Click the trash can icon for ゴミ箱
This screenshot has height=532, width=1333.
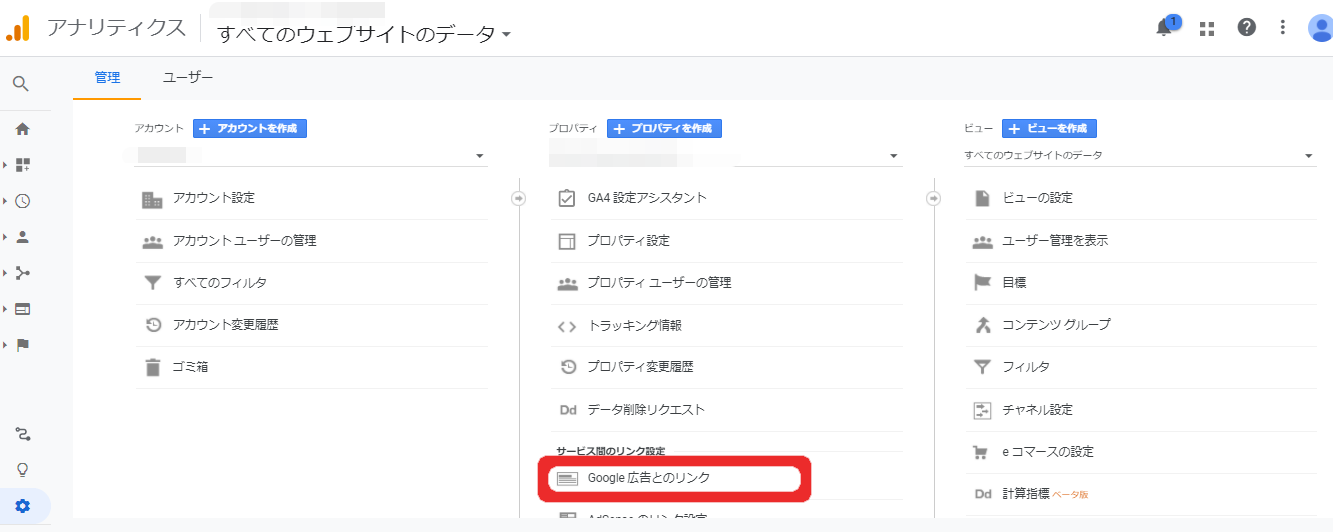[x=152, y=367]
